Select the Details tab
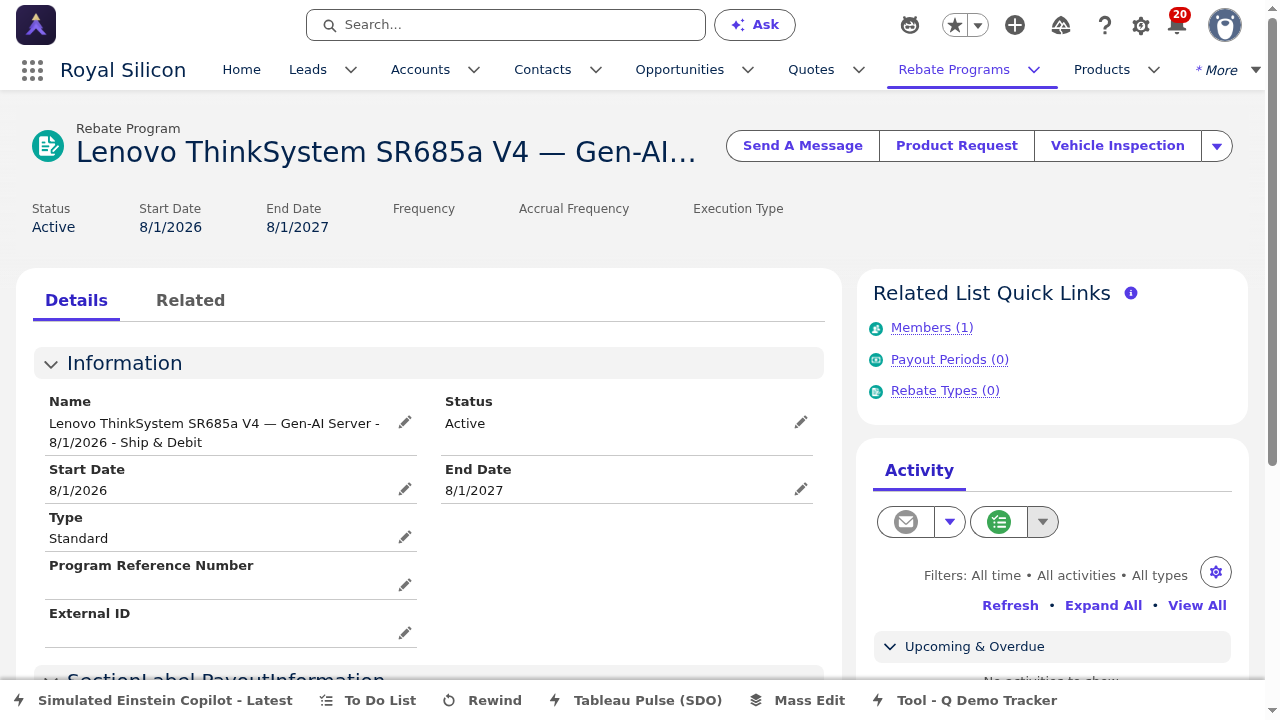The image size is (1280, 720). coord(76,300)
